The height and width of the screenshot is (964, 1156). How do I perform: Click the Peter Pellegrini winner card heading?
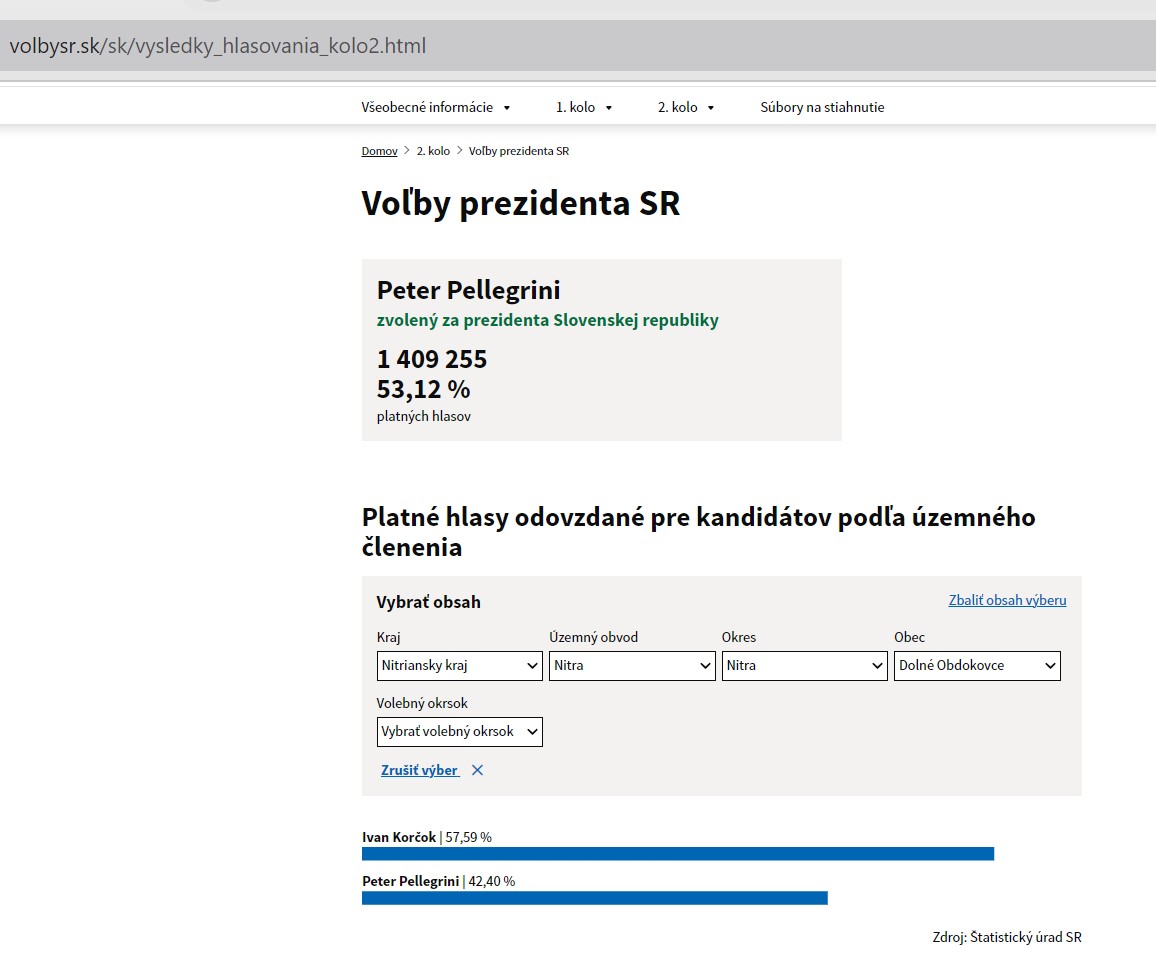[x=468, y=290]
